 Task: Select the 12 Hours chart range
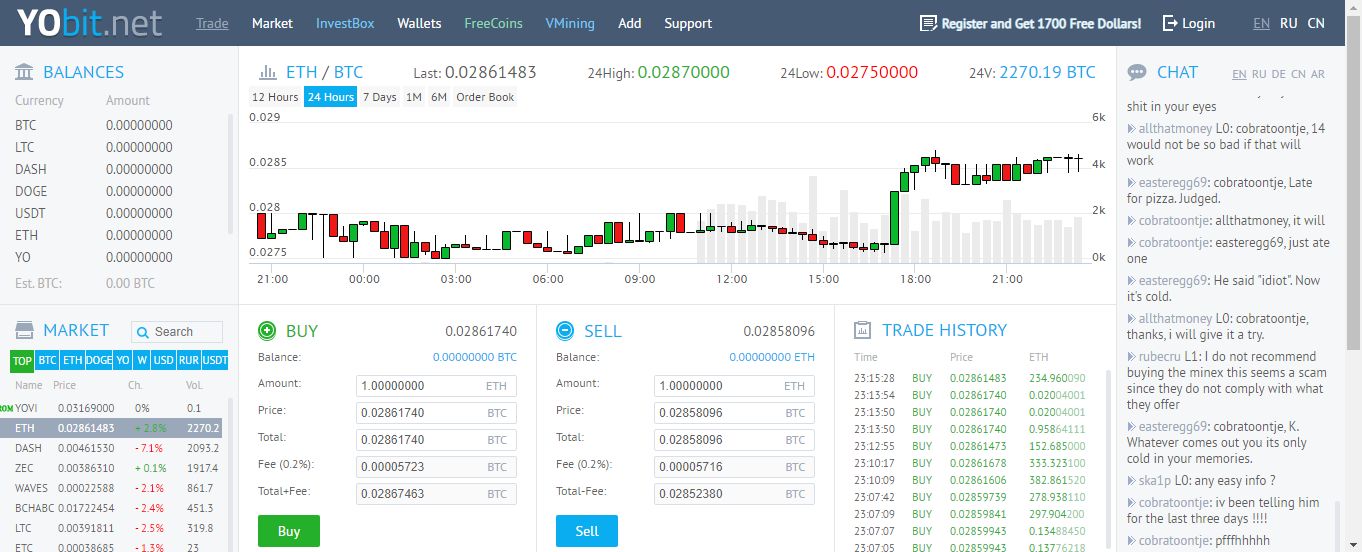click(x=275, y=97)
